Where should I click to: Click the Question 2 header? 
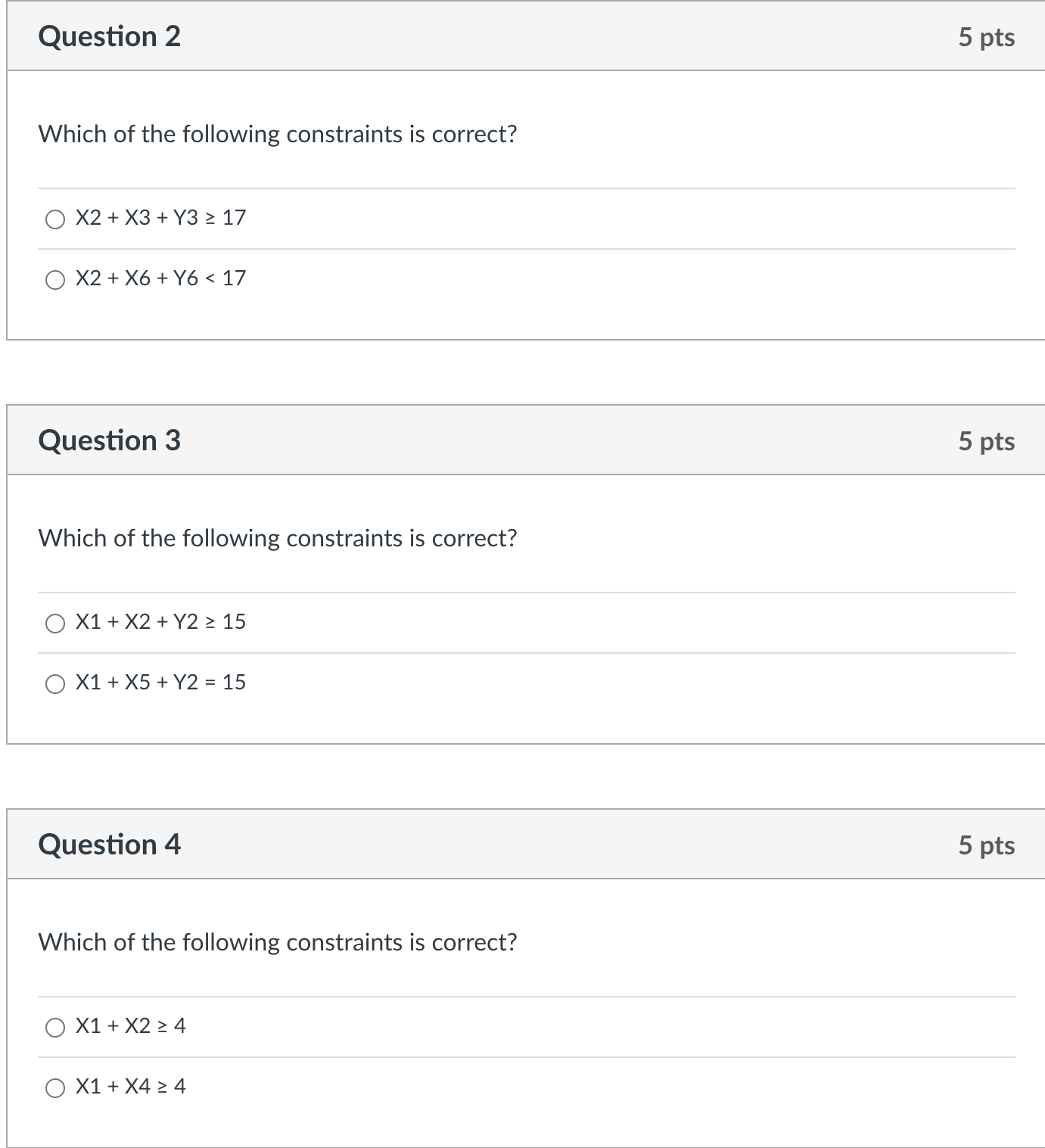(110, 36)
